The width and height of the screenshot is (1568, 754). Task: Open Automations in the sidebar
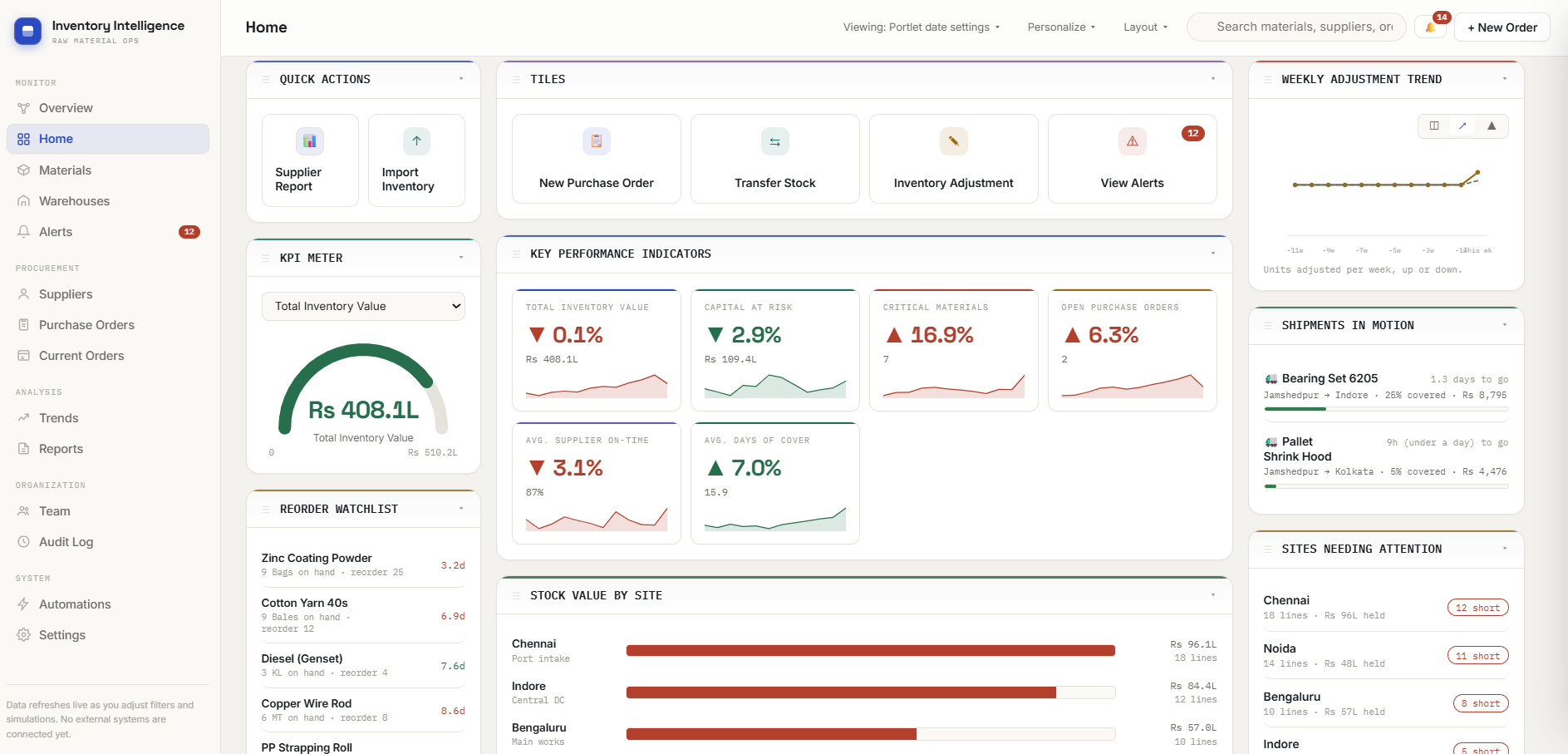(x=108, y=604)
